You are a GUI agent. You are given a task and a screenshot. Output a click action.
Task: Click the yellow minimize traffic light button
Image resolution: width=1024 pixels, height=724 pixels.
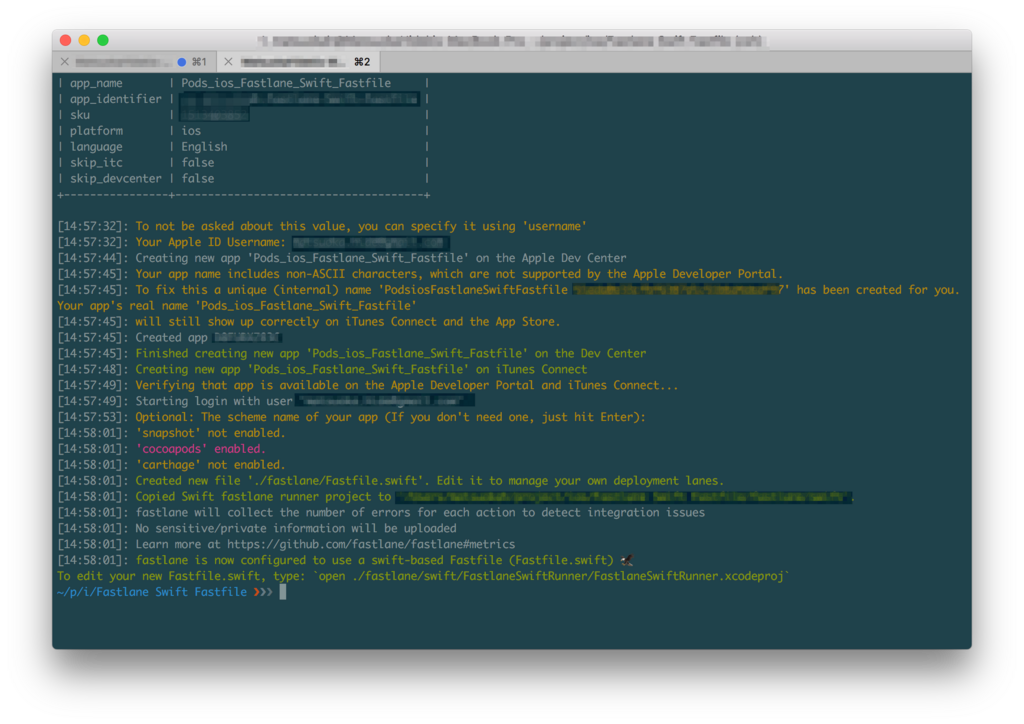tap(83, 40)
